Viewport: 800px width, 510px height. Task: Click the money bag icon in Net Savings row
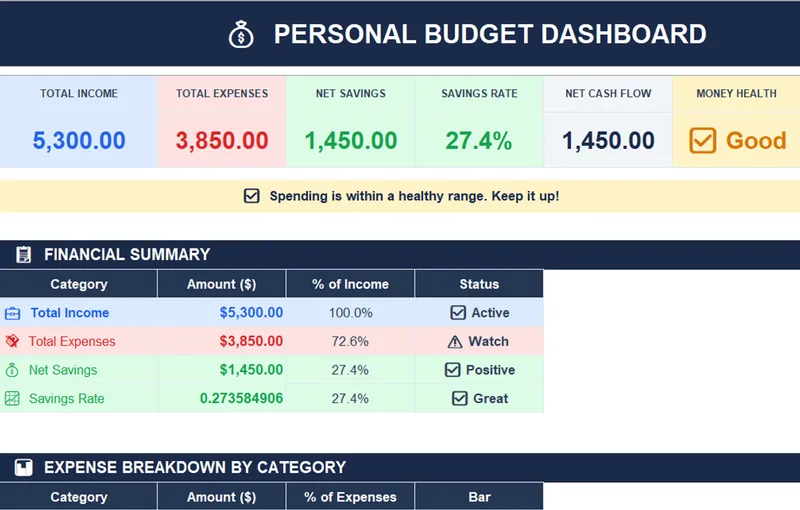click(12, 370)
